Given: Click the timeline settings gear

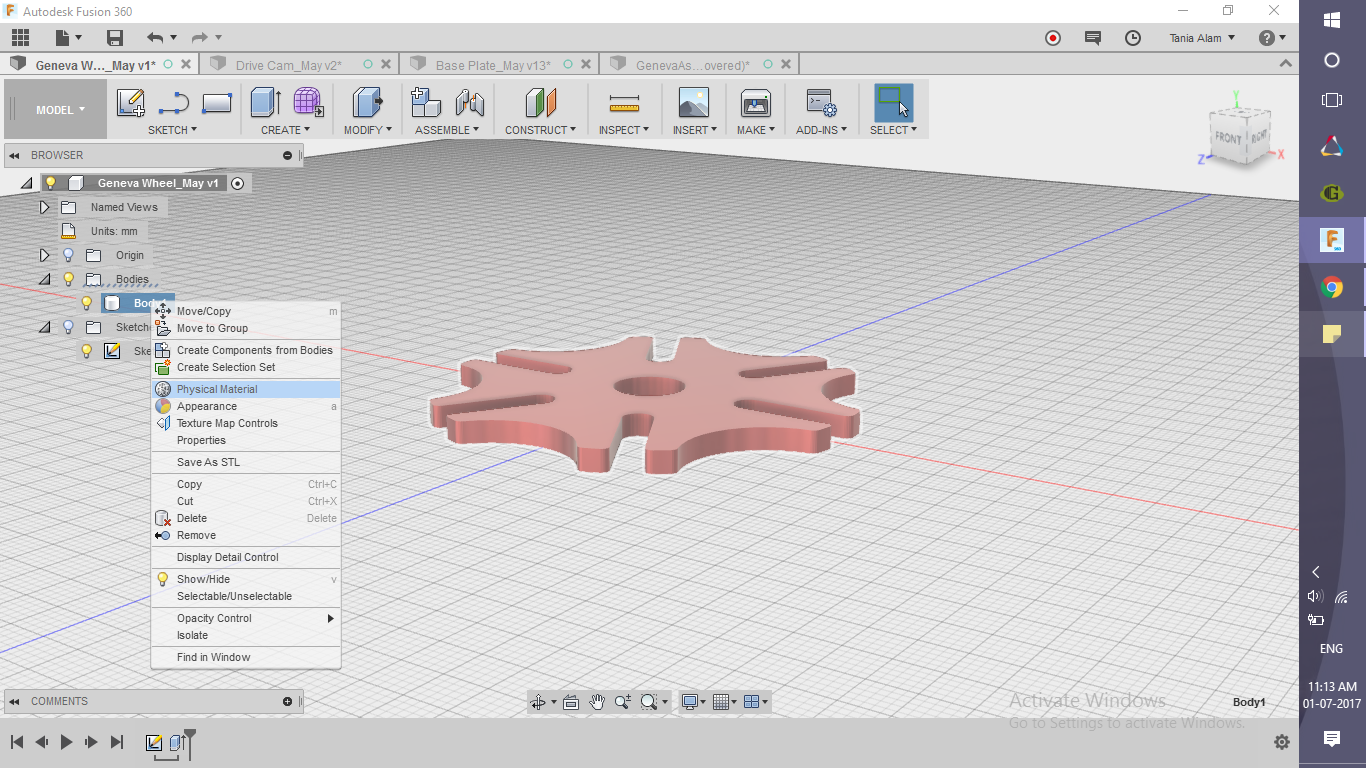Looking at the screenshot, I should point(1282,742).
